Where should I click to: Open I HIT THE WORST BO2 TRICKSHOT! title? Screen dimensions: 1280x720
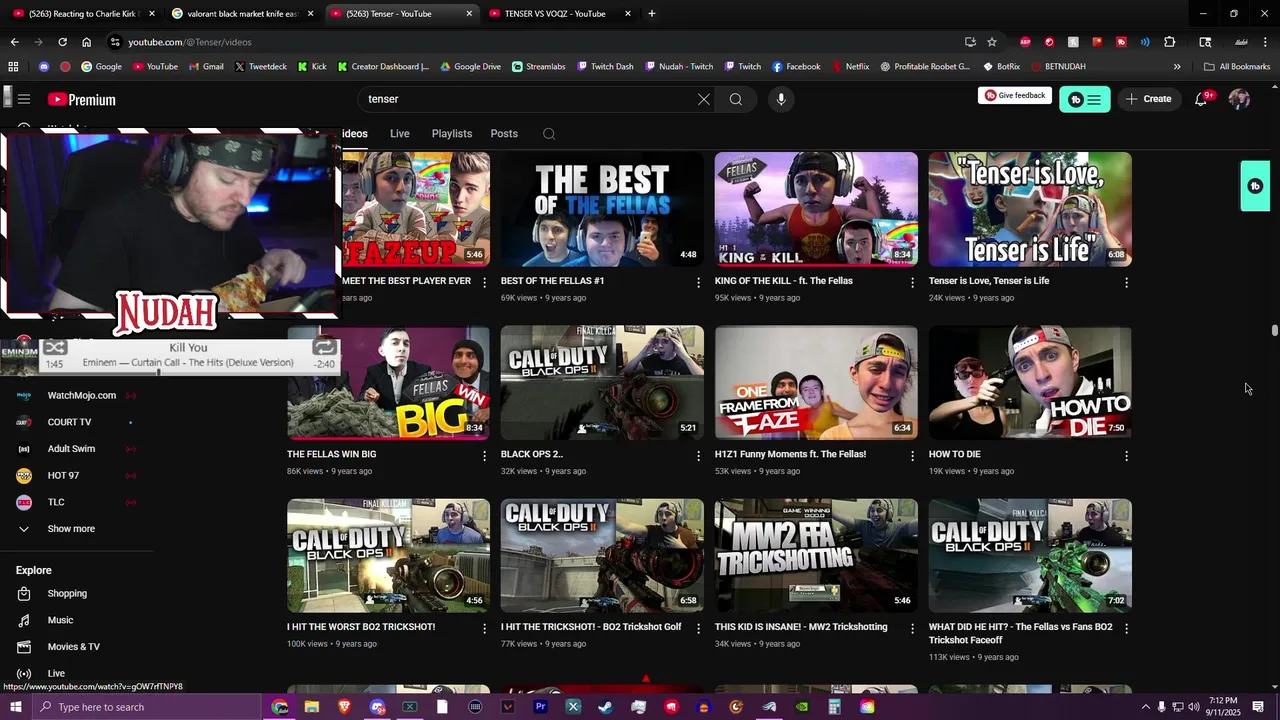tap(361, 627)
